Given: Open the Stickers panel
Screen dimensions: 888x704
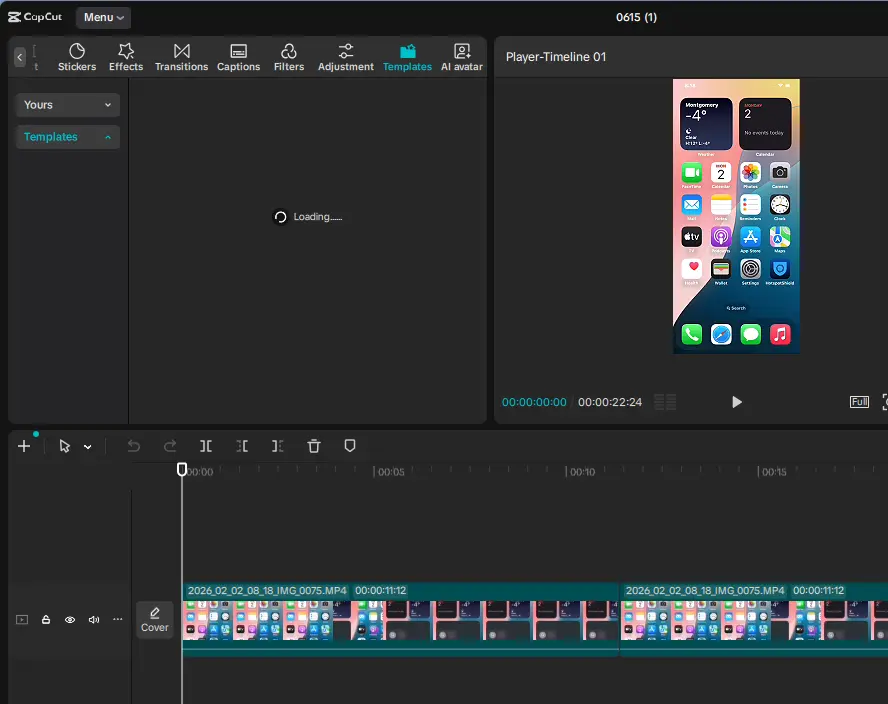Looking at the screenshot, I should [x=77, y=57].
